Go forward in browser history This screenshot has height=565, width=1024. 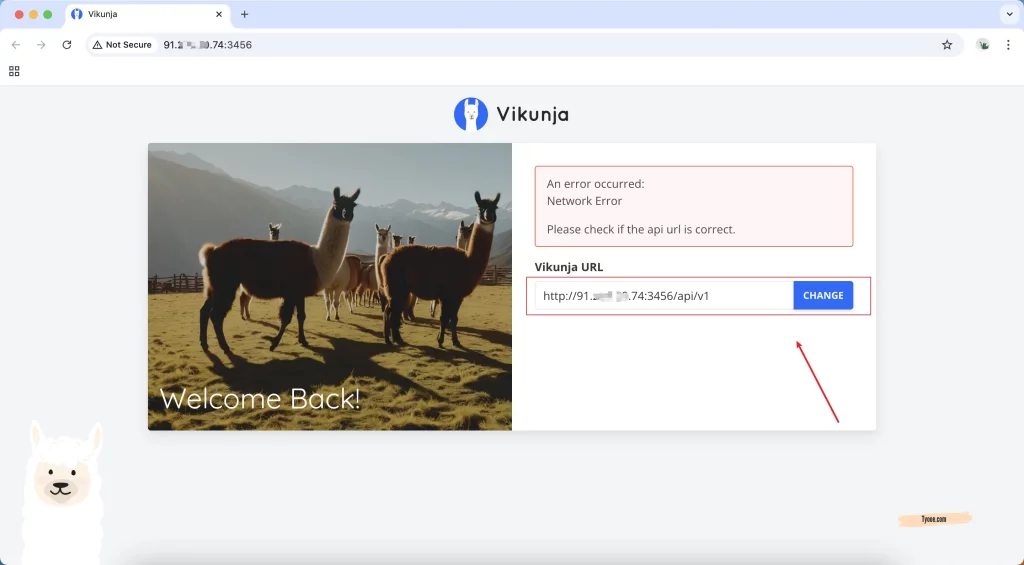41,44
